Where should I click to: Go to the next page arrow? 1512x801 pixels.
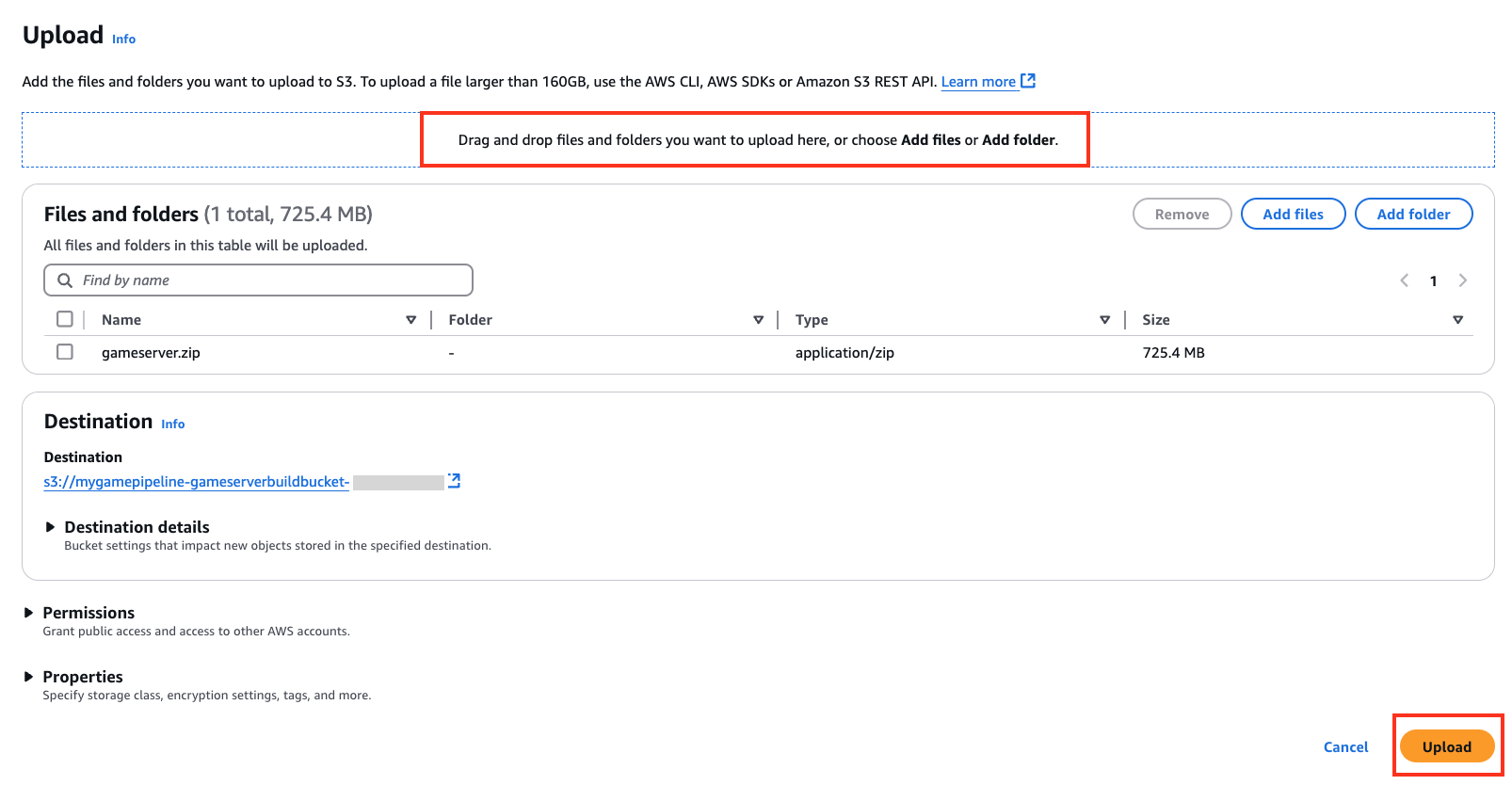pos(1463,280)
